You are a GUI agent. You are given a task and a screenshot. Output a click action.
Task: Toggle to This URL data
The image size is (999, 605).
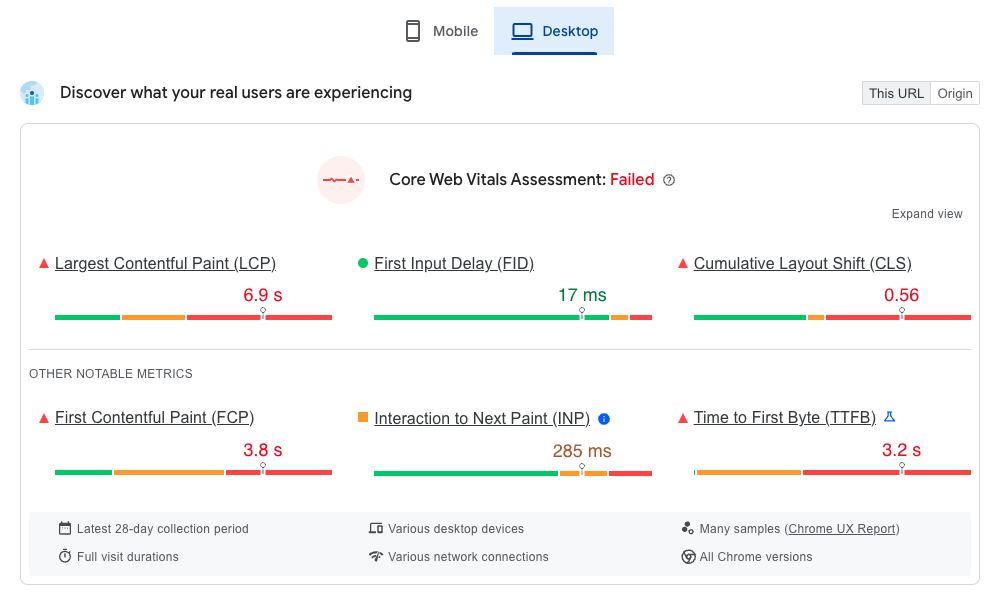point(896,93)
